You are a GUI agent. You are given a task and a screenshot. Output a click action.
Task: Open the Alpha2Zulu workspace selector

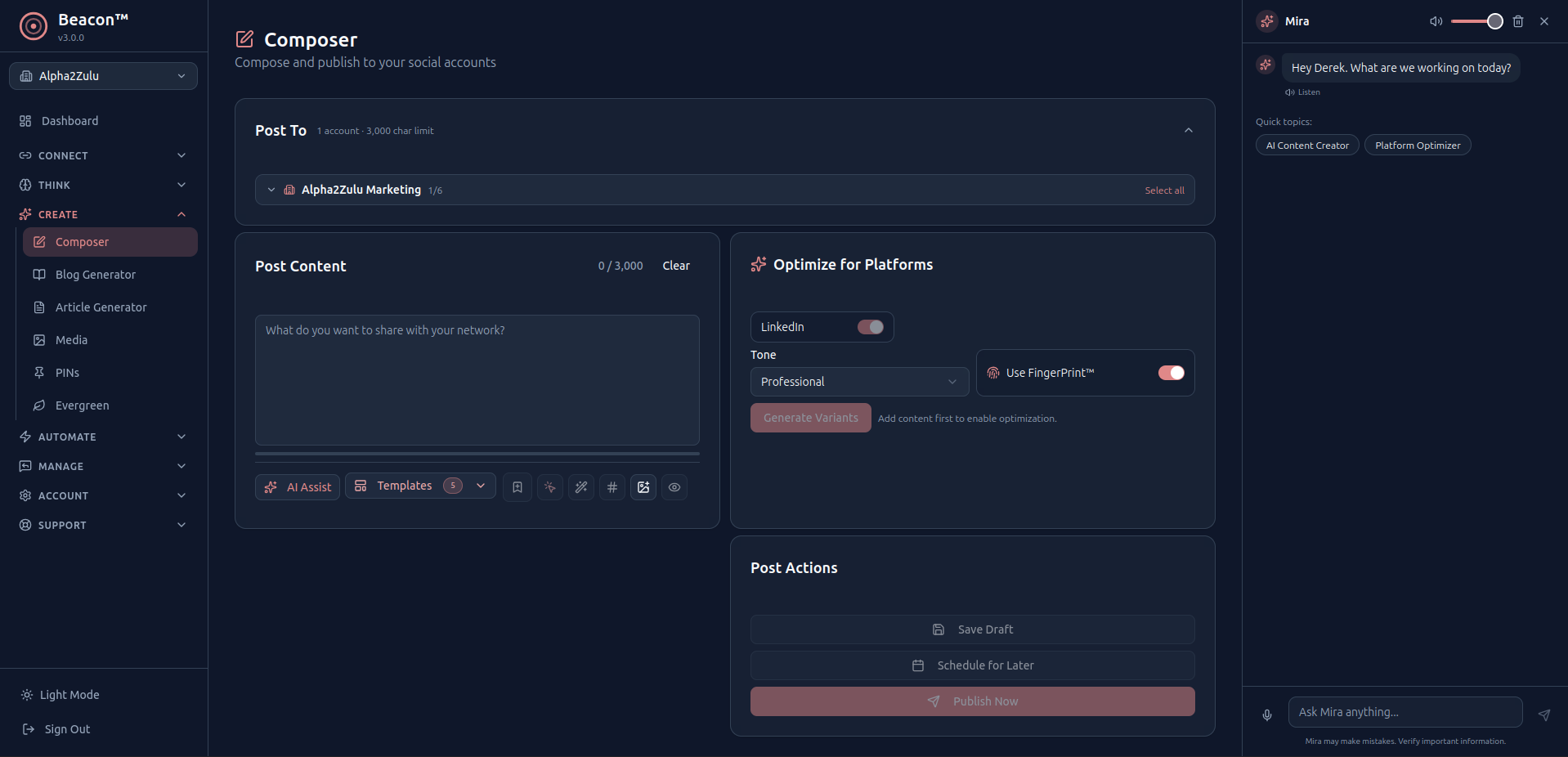tap(103, 76)
